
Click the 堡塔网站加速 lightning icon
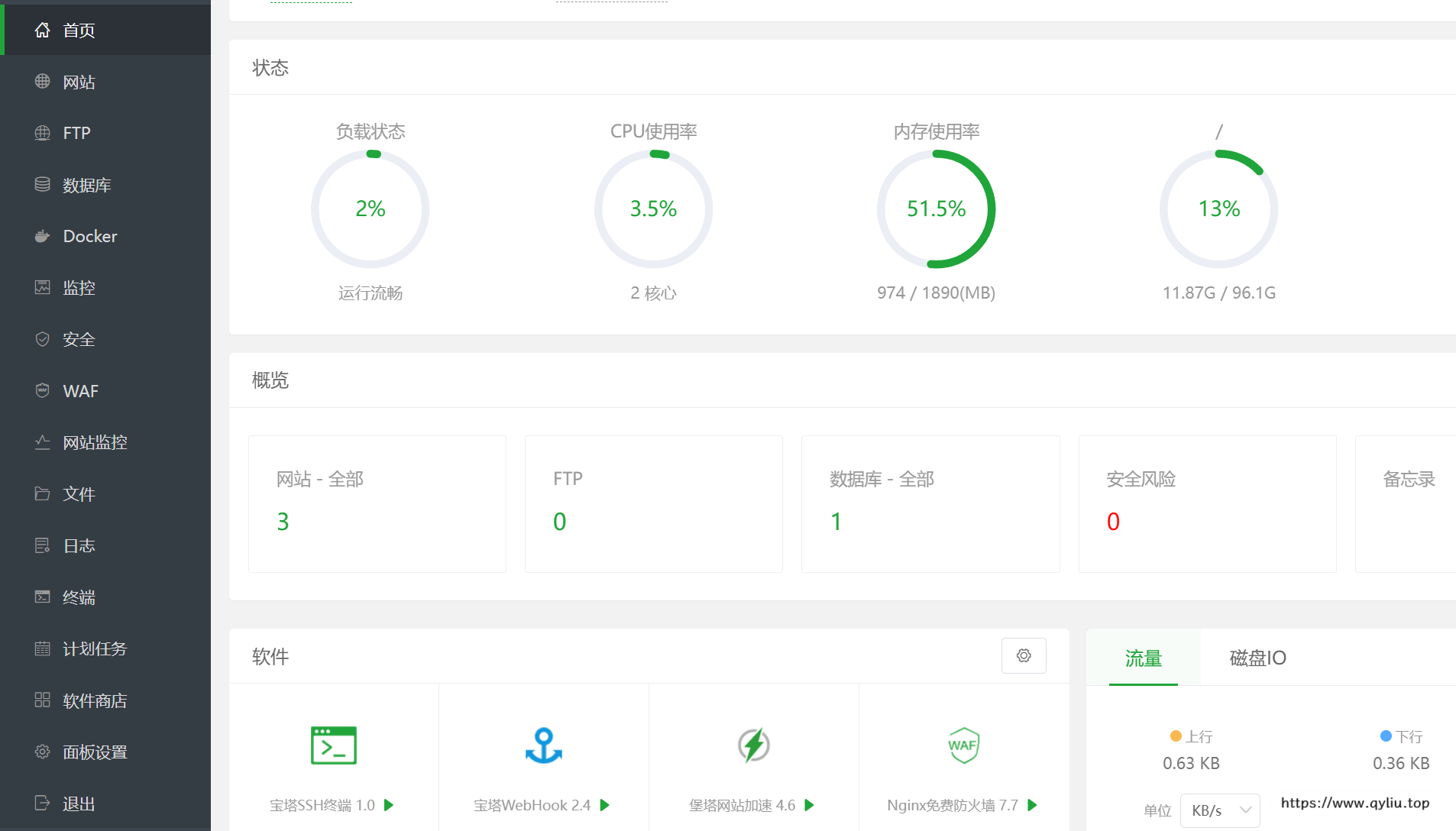coord(753,745)
